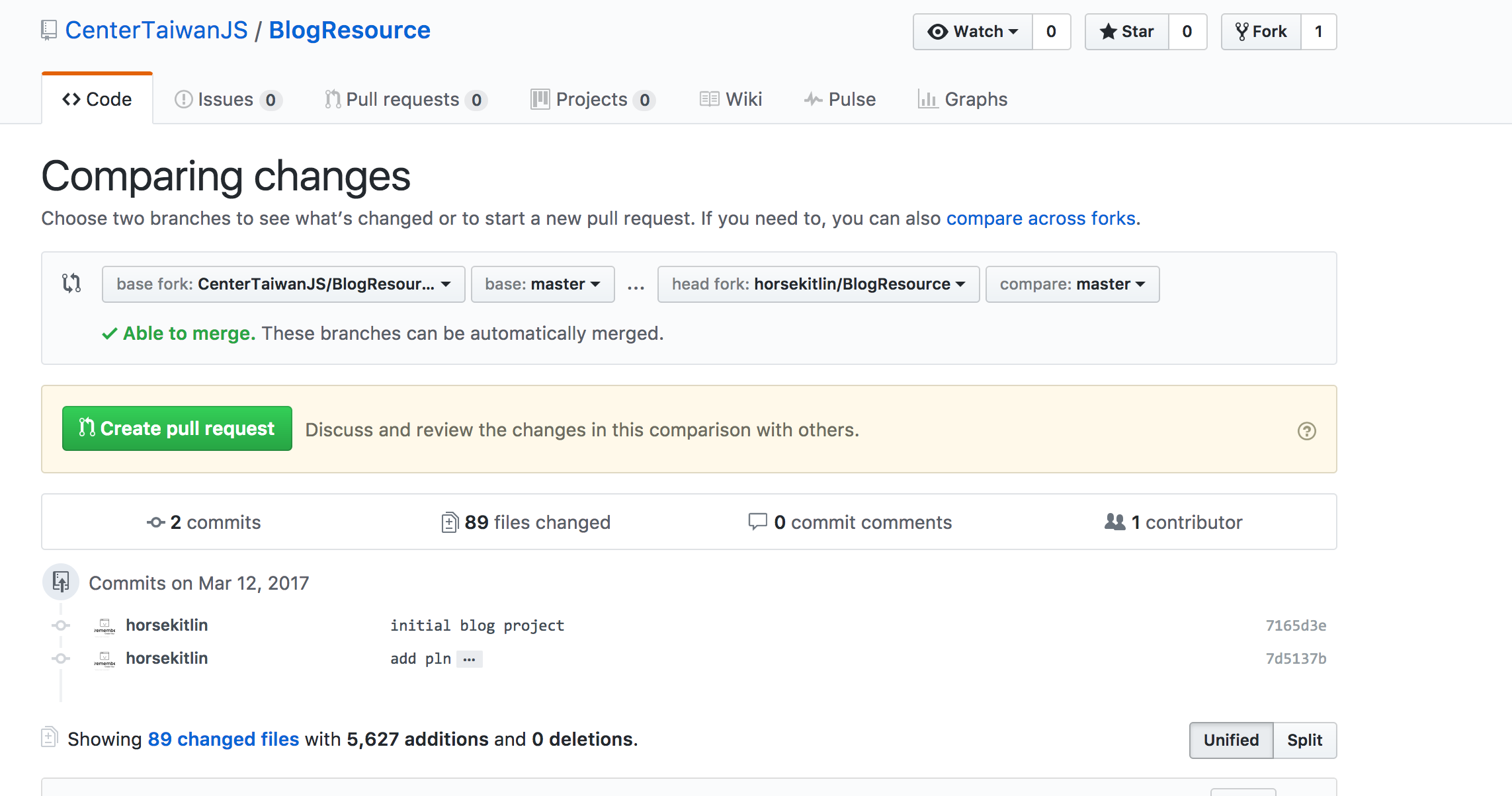
Task: Click the commit comments speech bubble icon
Action: coord(757,522)
